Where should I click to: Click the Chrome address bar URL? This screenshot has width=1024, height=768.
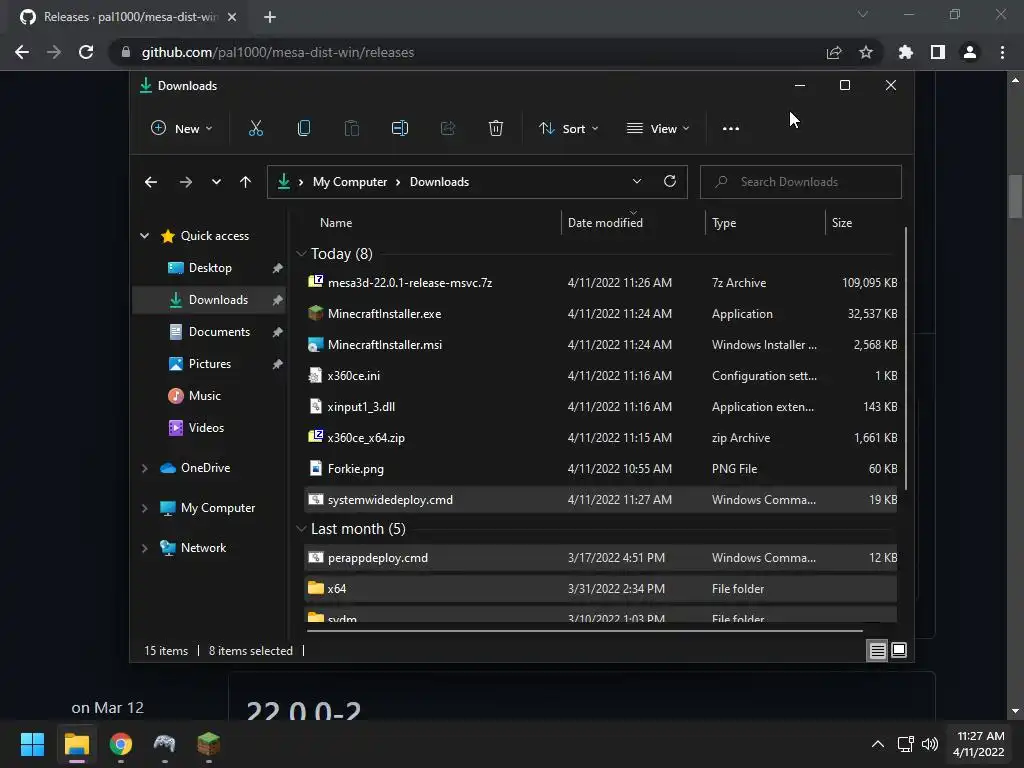pos(278,52)
